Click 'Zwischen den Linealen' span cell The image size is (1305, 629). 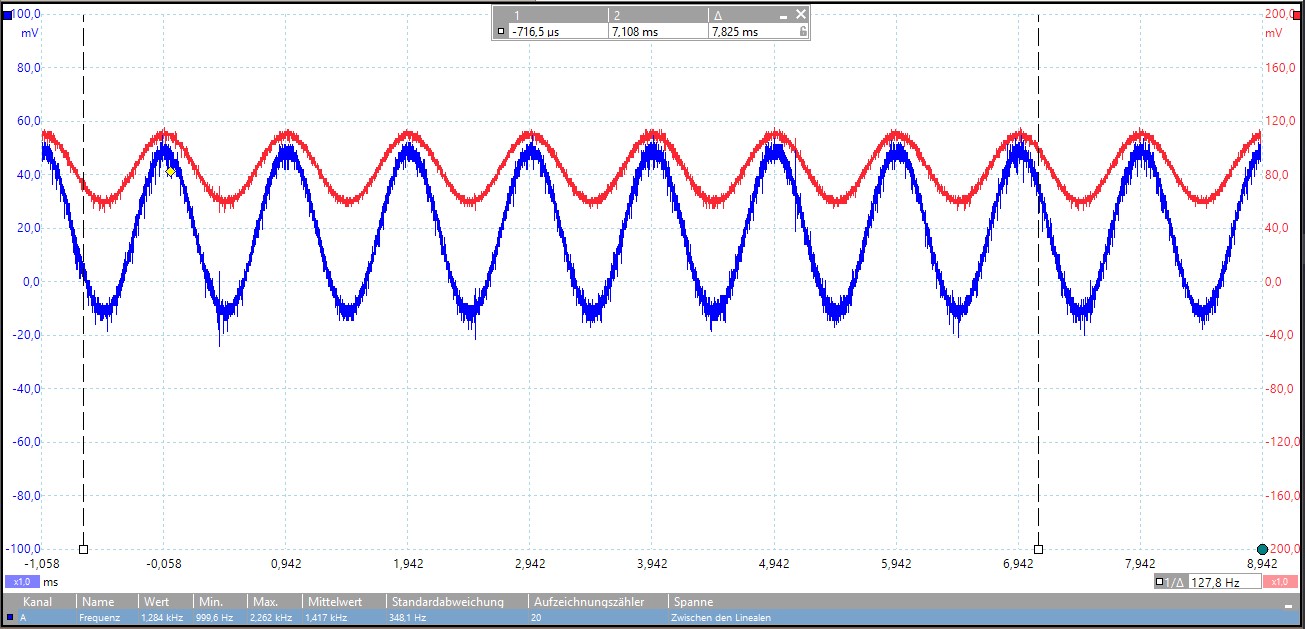[x=721, y=618]
